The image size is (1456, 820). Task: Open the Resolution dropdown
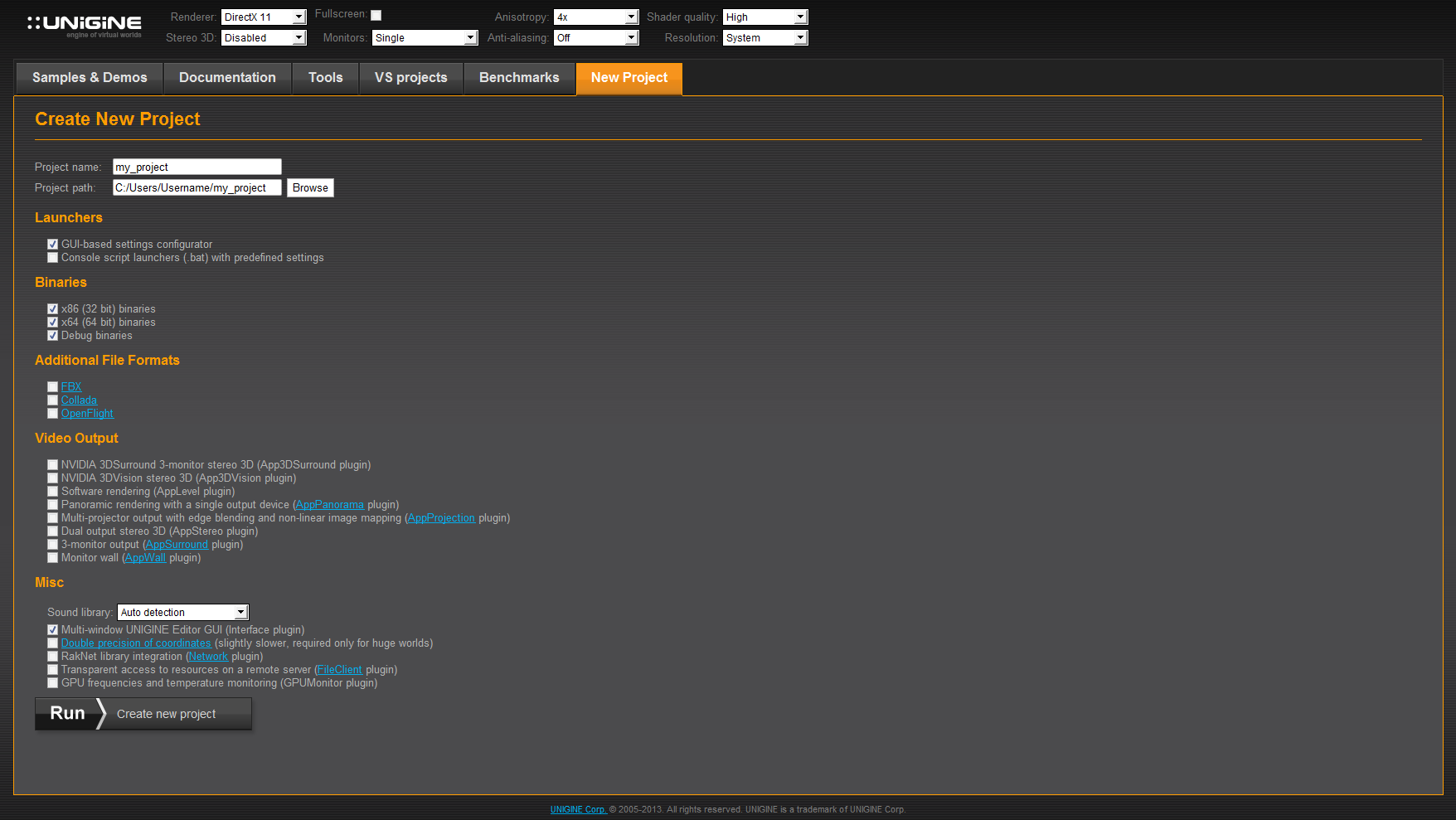[765, 37]
